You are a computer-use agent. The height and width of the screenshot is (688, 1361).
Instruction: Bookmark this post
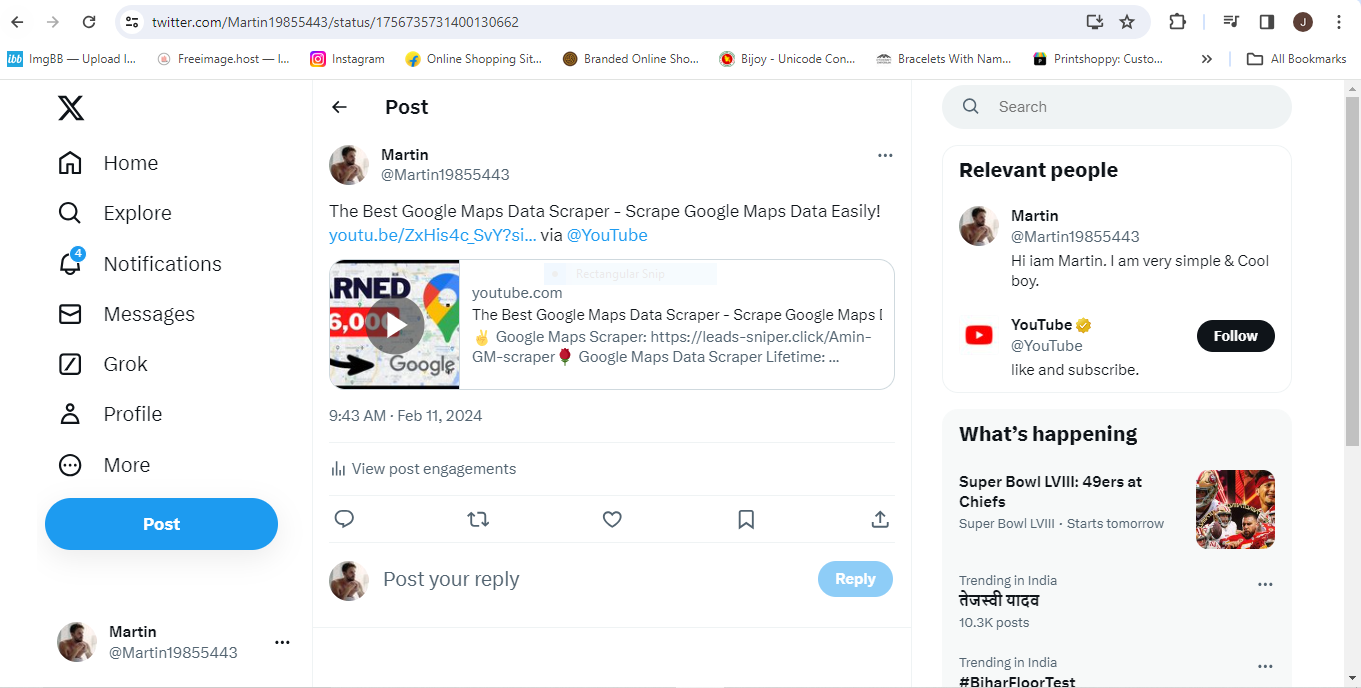pyautogui.click(x=746, y=519)
